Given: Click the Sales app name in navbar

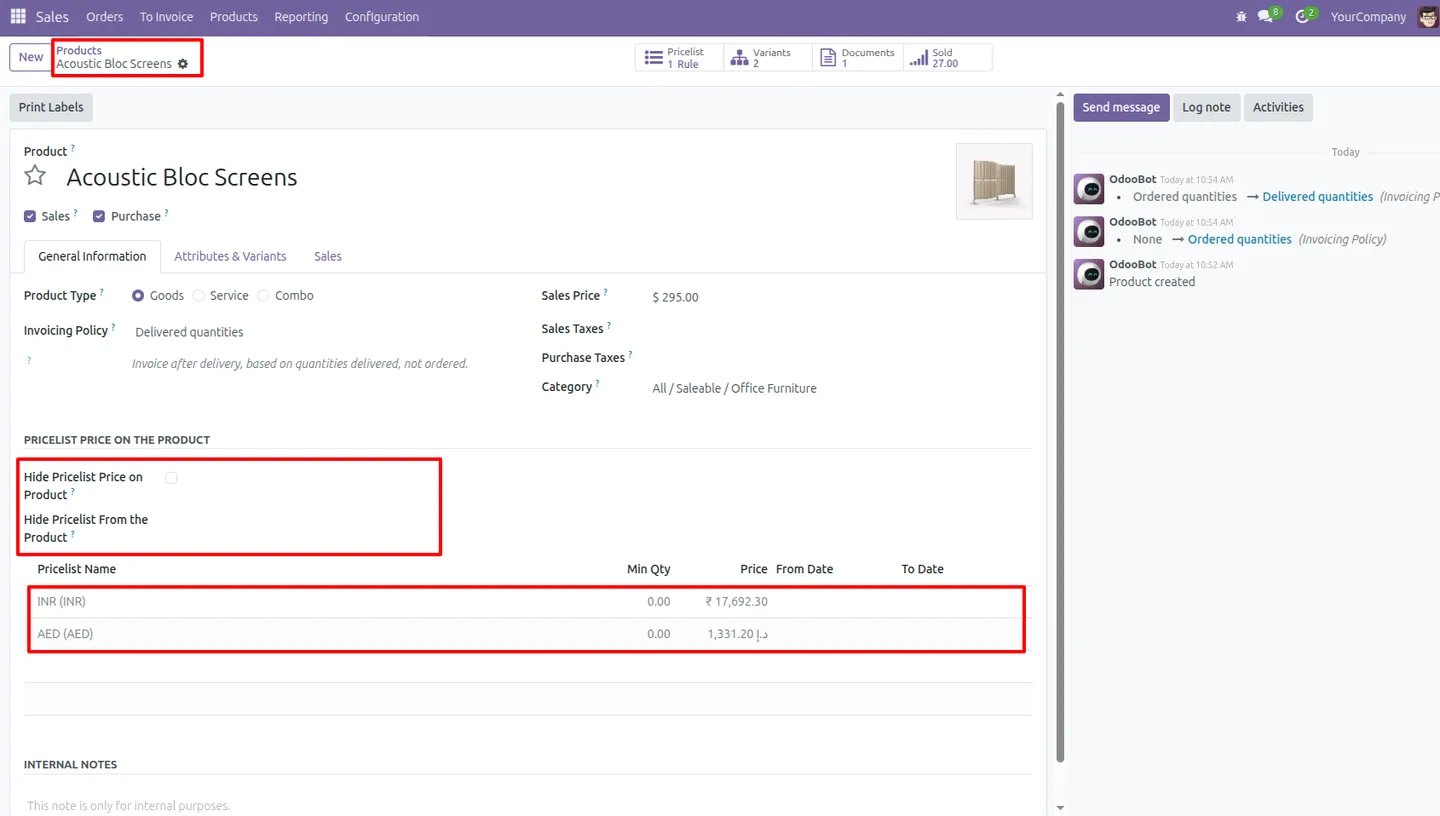Looking at the screenshot, I should pyautogui.click(x=52, y=17).
